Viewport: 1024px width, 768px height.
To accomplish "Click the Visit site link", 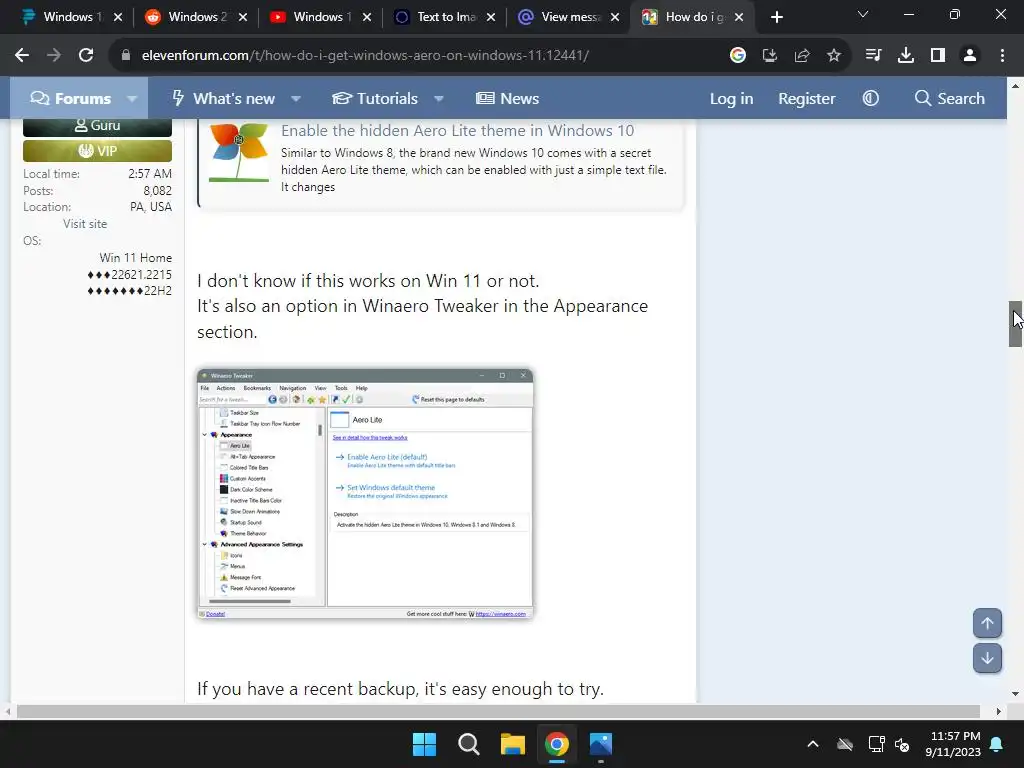I will pos(85,224).
